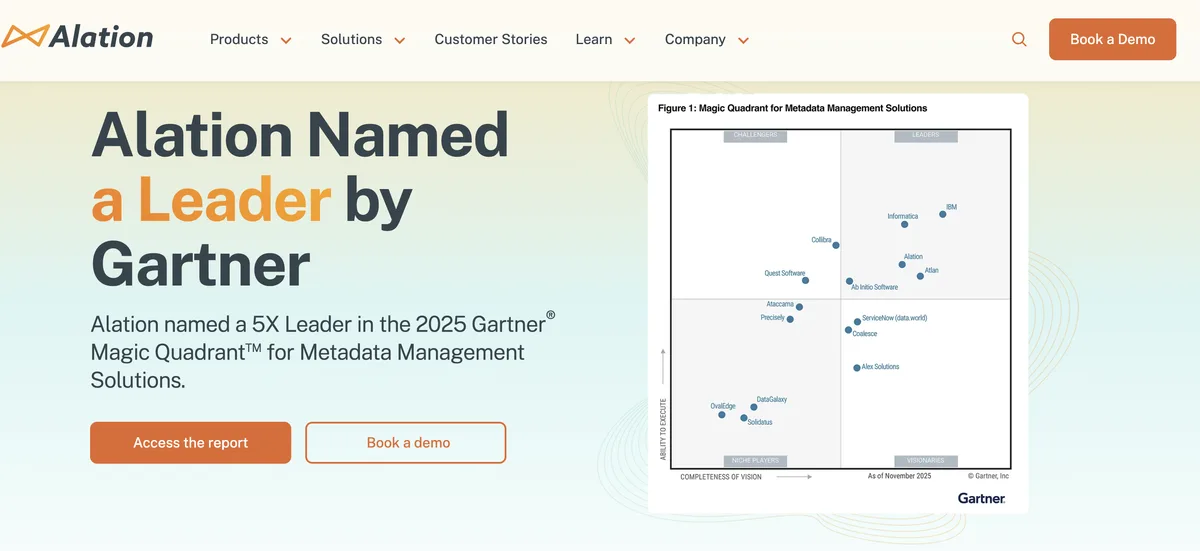This screenshot has width=1200, height=551.
Task: Click the Alex Solutions label
Action: [880, 367]
